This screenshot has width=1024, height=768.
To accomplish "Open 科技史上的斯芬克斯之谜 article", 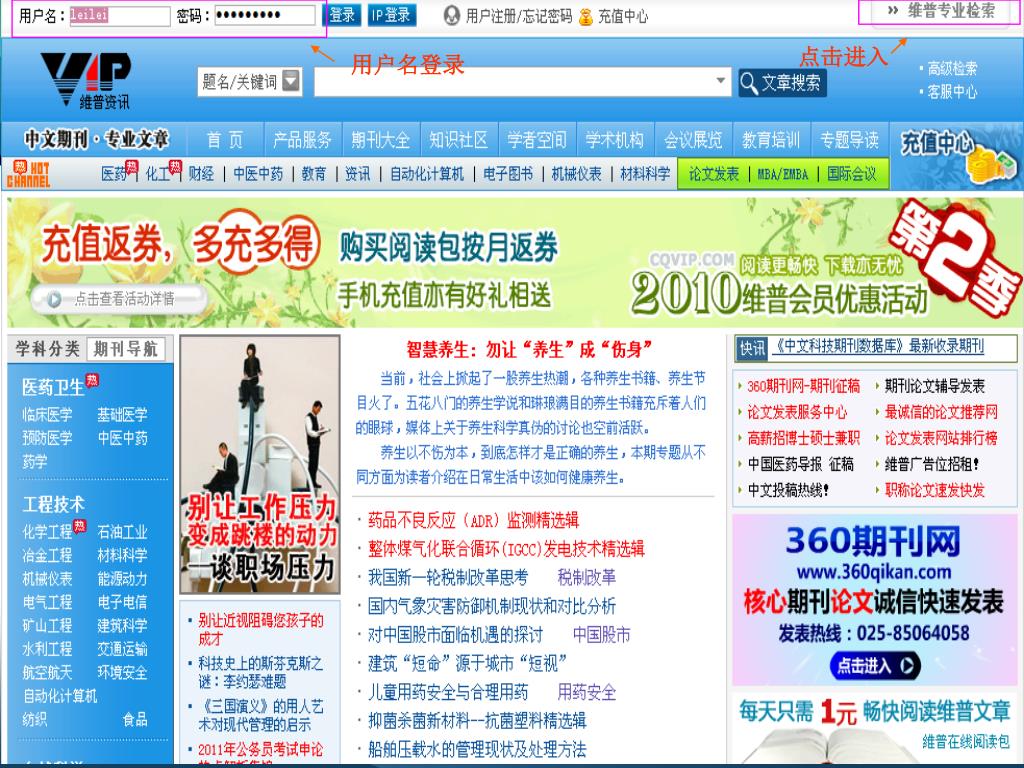I will (x=261, y=673).
